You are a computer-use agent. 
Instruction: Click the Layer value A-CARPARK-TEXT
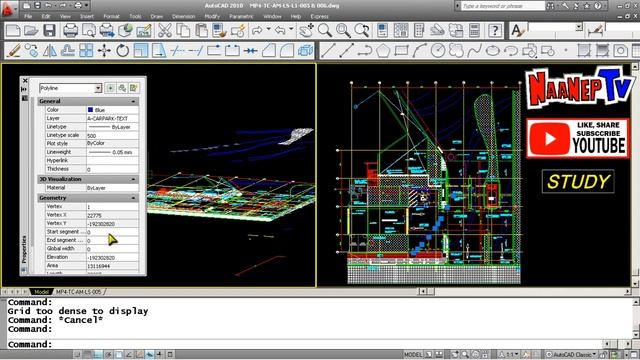coord(112,118)
